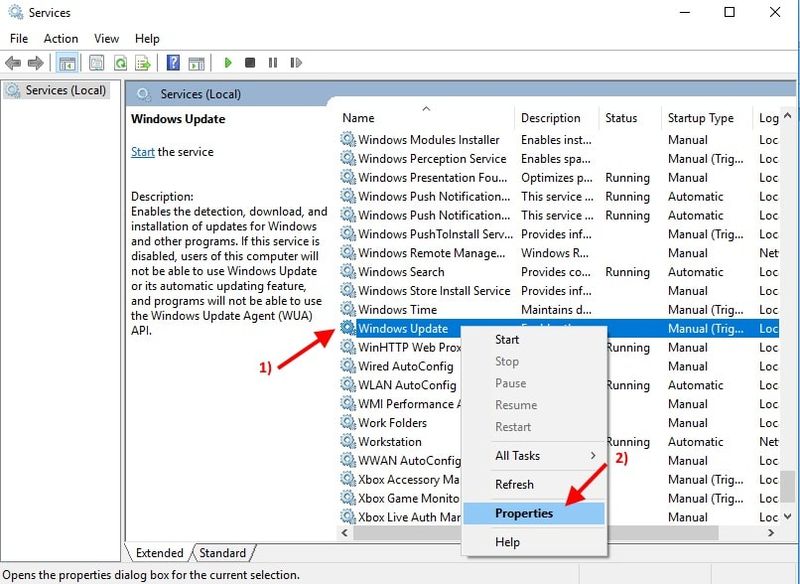Select the Windows Perception Service row
The height and width of the screenshot is (584, 800).
click(x=559, y=159)
